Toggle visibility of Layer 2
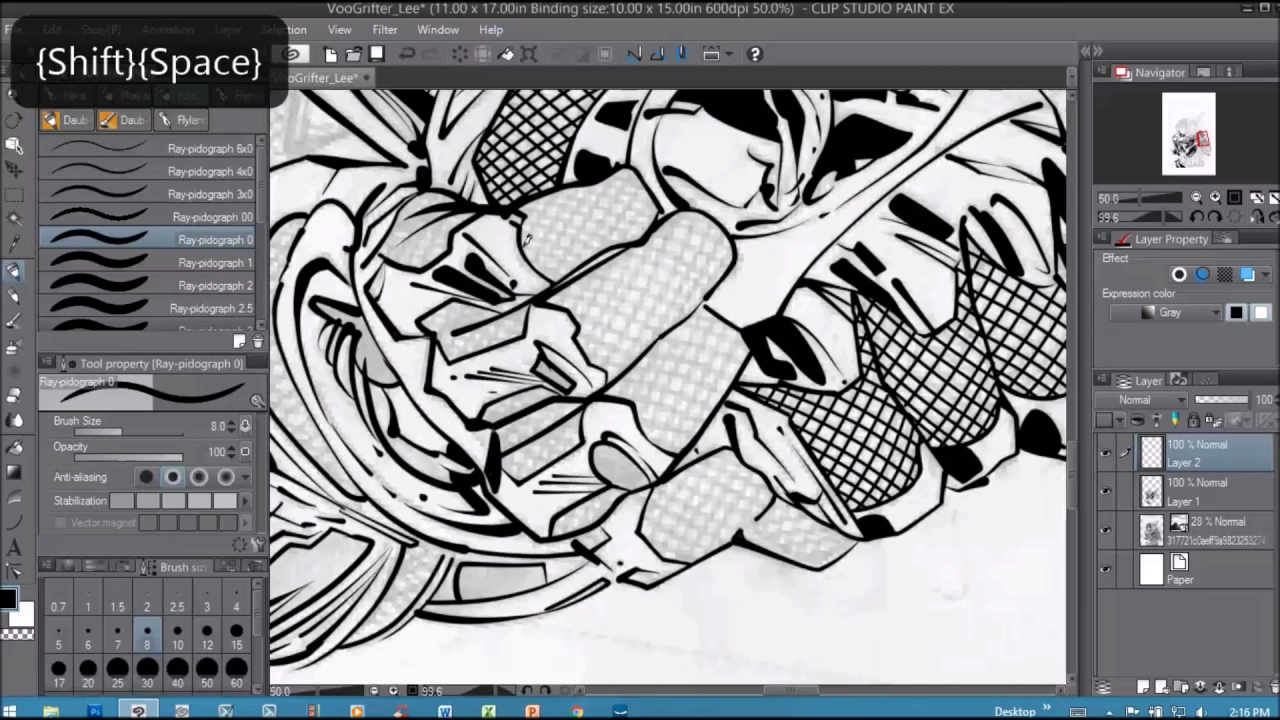Image resolution: width=1280 pixels, height=720 pixels. [x=1105, y=453]
